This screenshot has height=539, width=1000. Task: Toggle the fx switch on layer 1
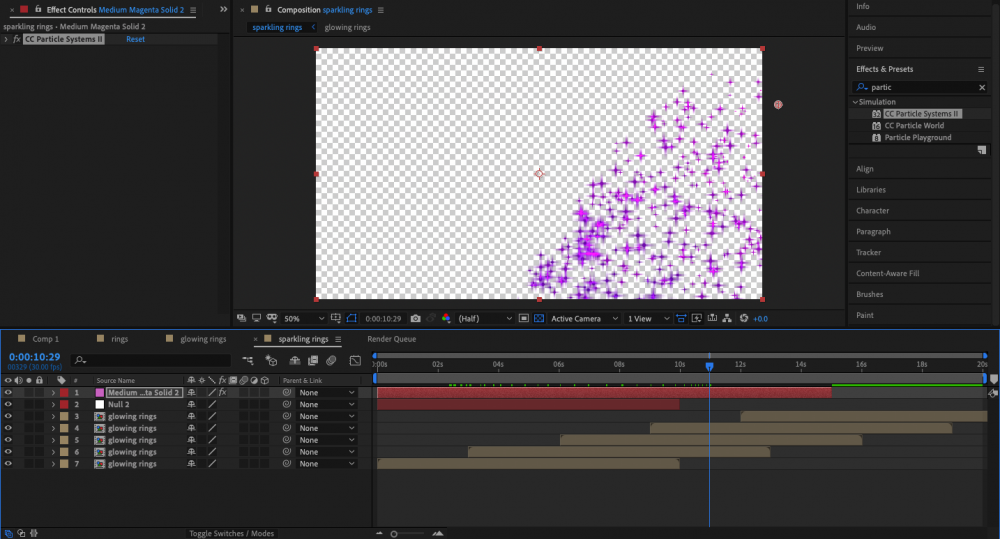222,393
